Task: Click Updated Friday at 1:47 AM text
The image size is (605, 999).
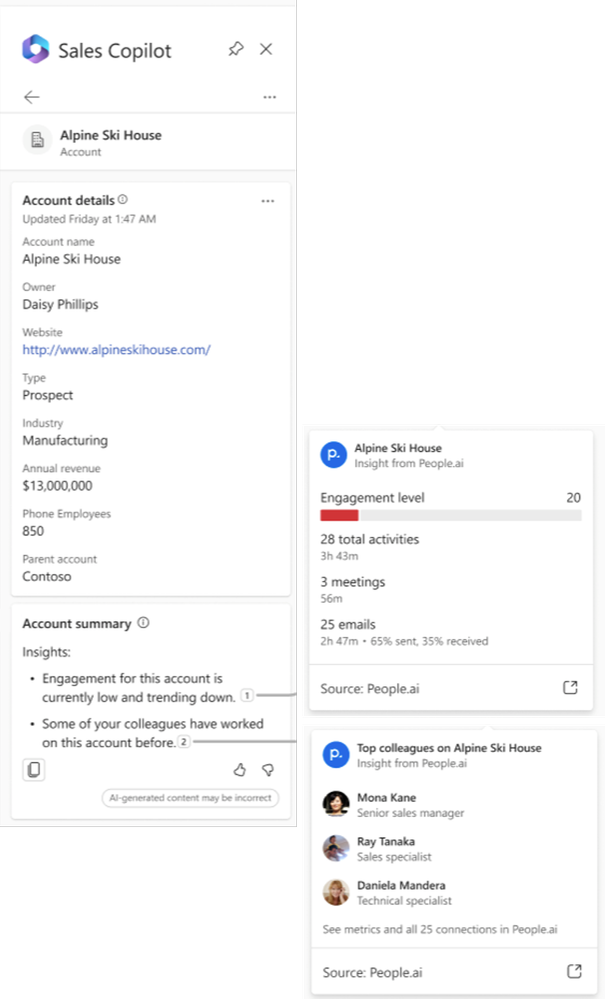Action: click(89, 219)
